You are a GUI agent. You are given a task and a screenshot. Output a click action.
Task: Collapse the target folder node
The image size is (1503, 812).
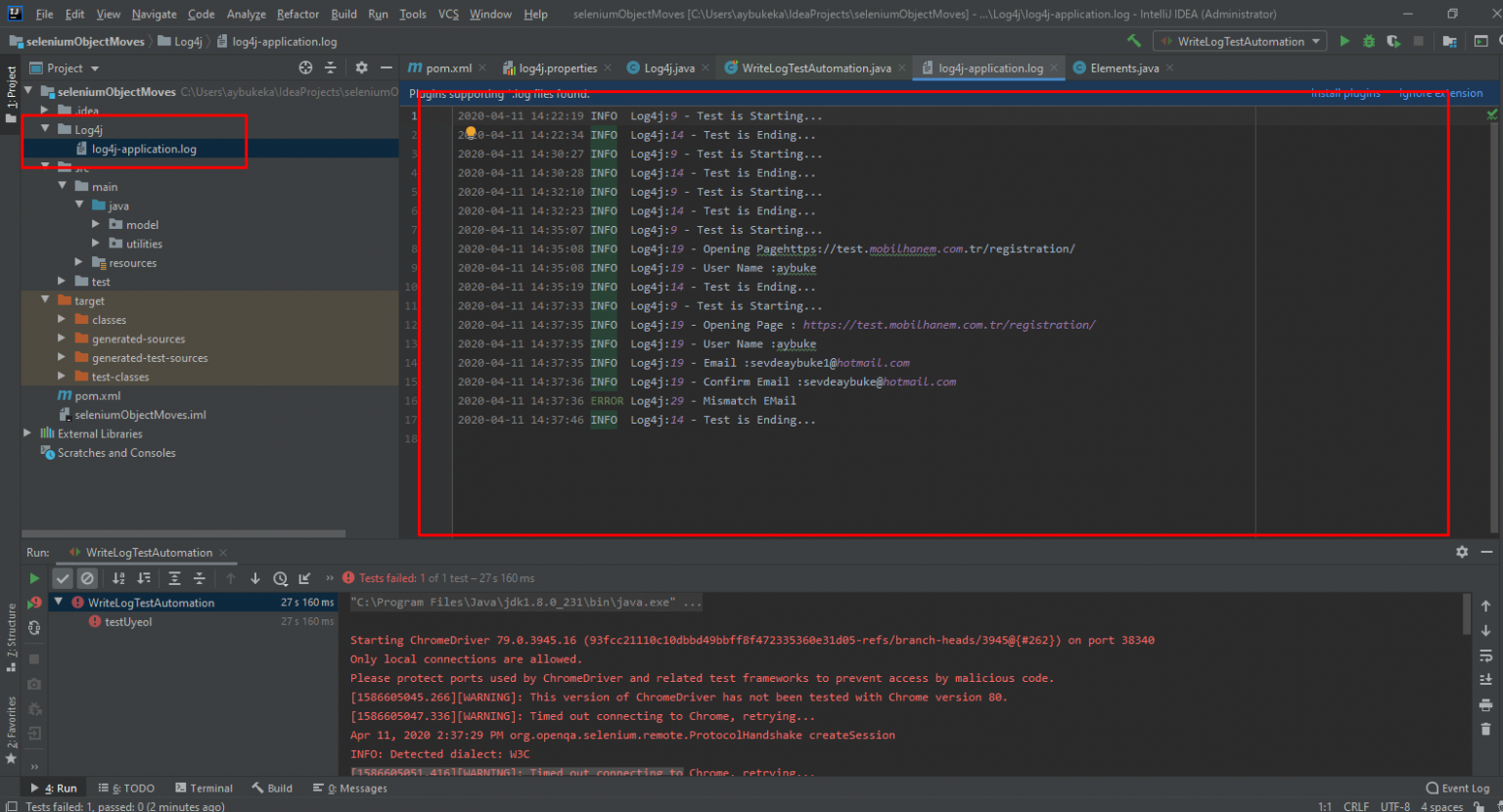(x=45, y=300)
